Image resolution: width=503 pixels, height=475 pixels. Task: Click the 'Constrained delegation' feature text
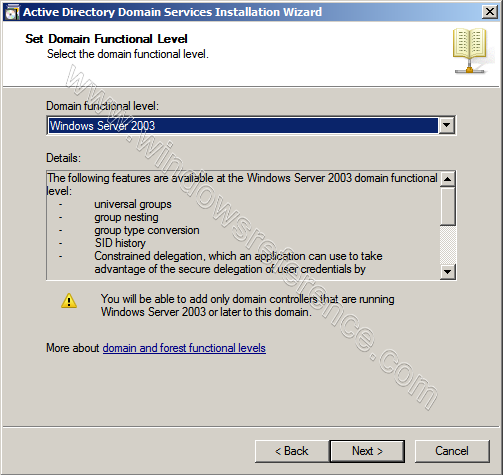[x=238, y=263]
